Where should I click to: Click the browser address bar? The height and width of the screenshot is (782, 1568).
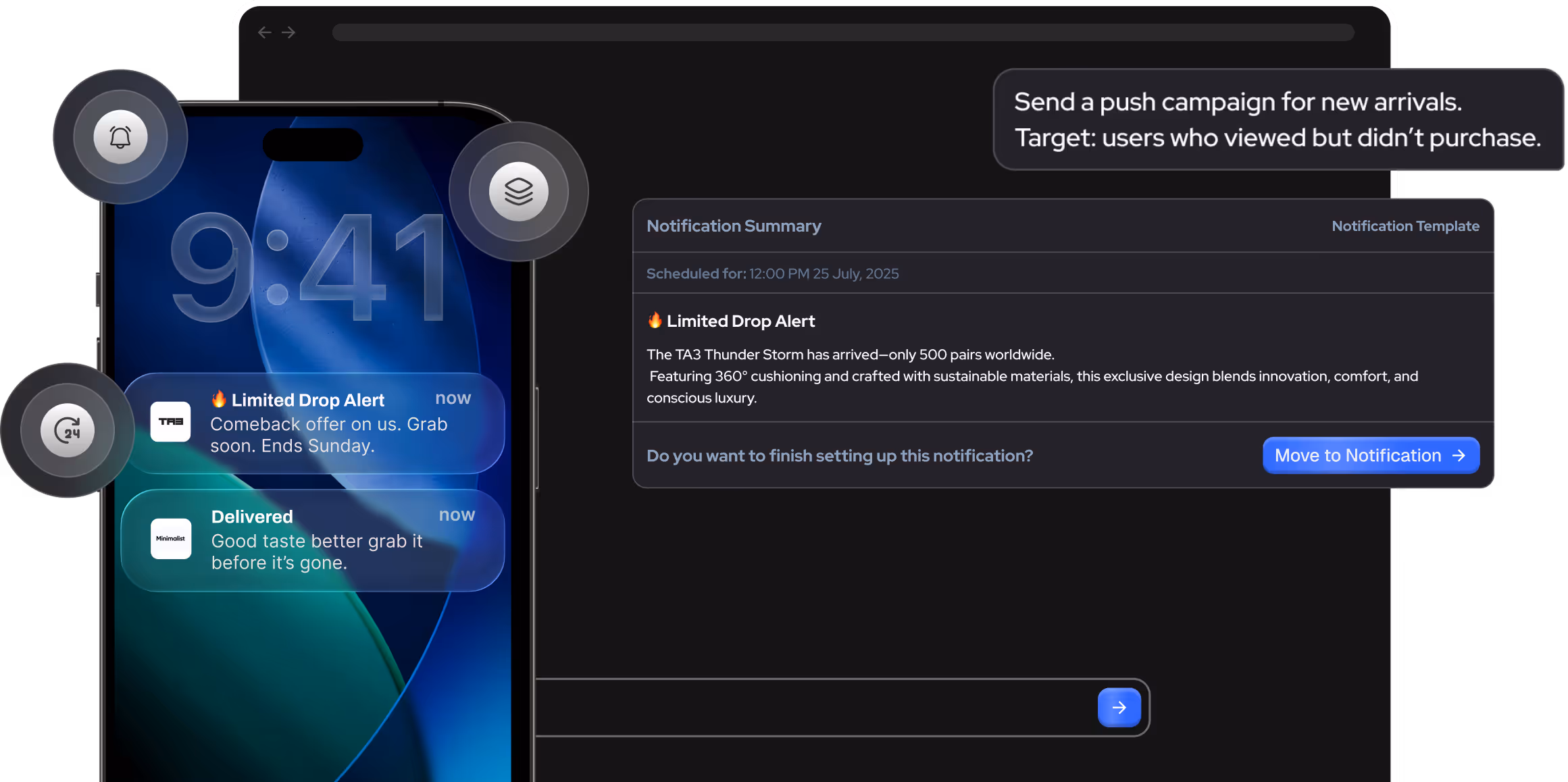tap(842, 32)
